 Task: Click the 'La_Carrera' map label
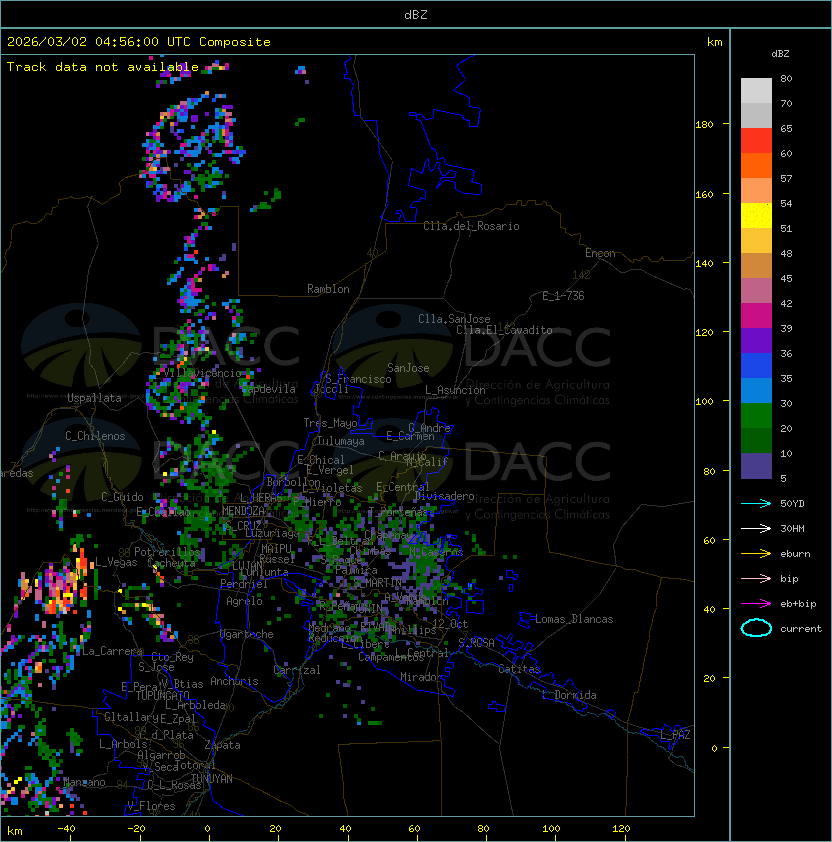point(112,651)
